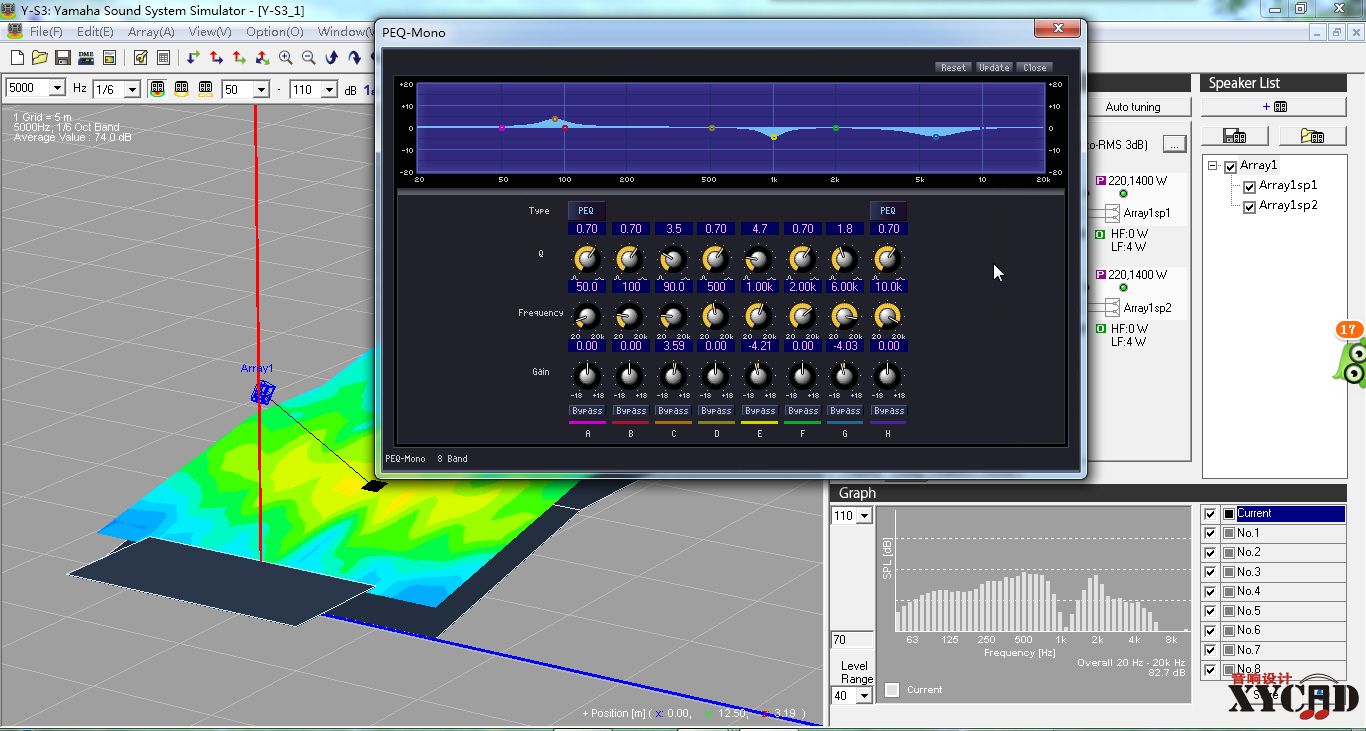Click band A Type PEQ selector
This screenshot has height=731, width=1366.
(587, 211)
